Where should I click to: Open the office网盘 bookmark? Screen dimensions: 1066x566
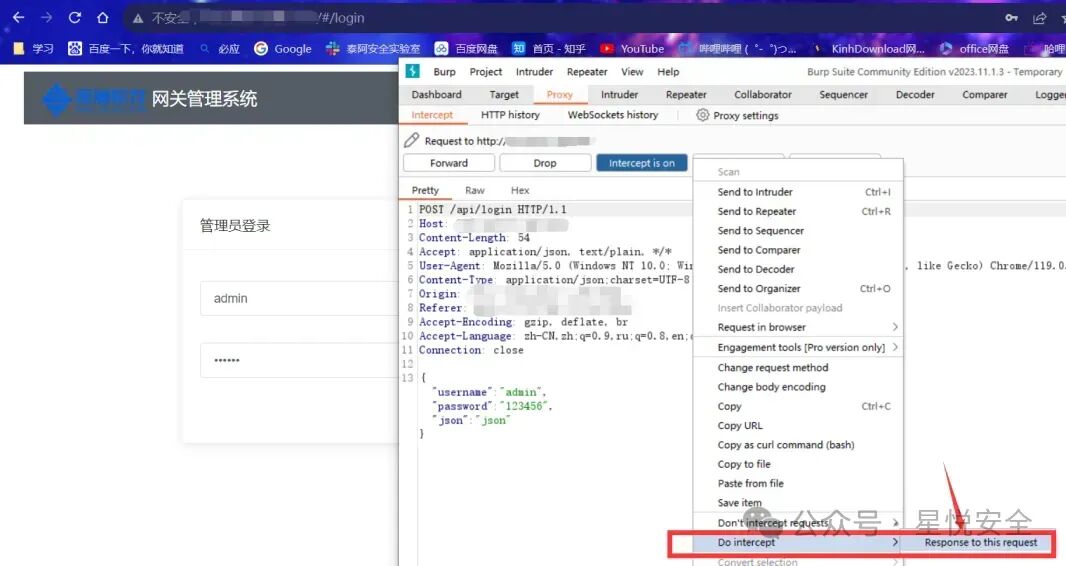coord(975,48)
